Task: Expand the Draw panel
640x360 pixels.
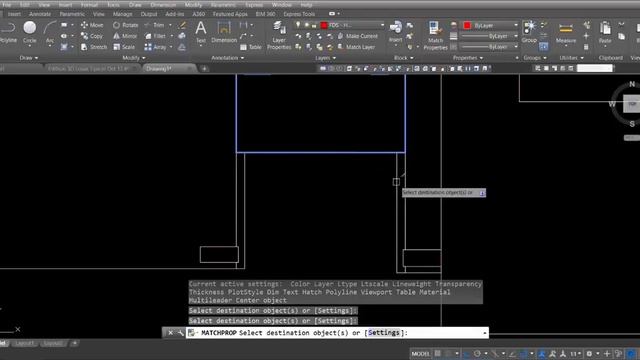Action: [x=29, y=58]
